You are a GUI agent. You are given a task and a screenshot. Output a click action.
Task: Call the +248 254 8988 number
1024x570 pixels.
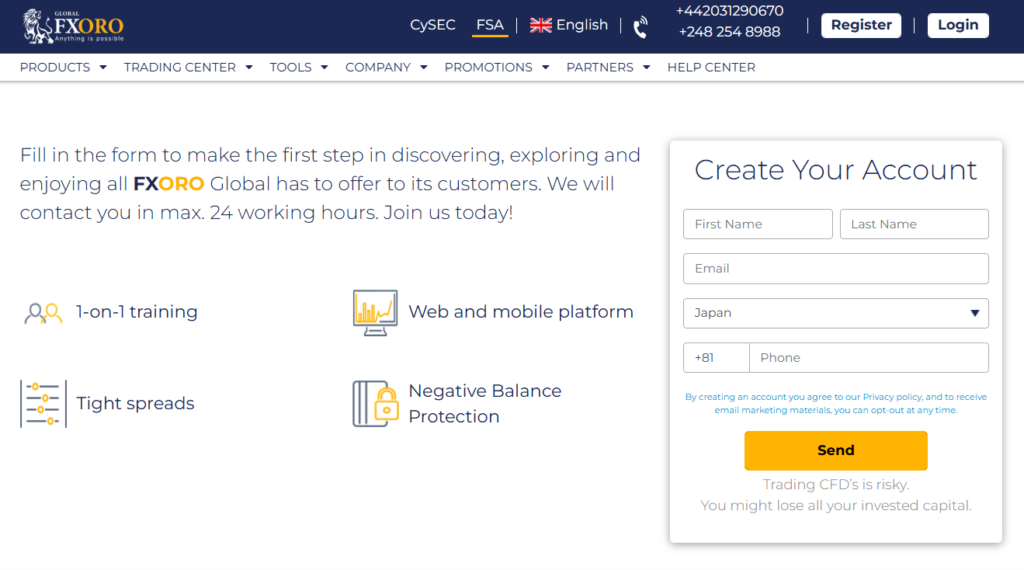[729, 32]
